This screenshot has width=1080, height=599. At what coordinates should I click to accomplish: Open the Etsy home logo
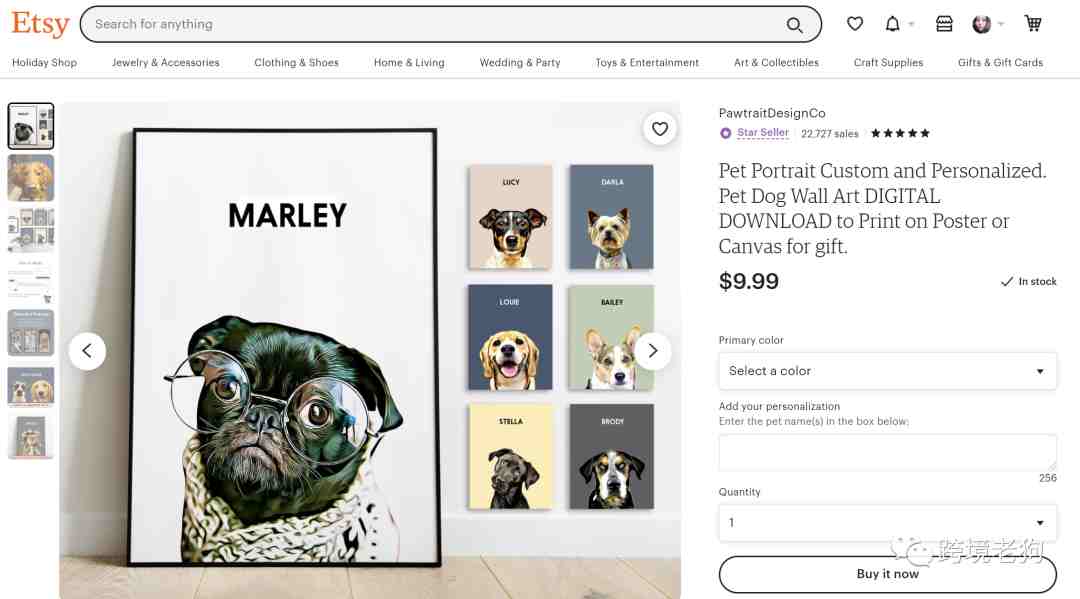[41, 24]
